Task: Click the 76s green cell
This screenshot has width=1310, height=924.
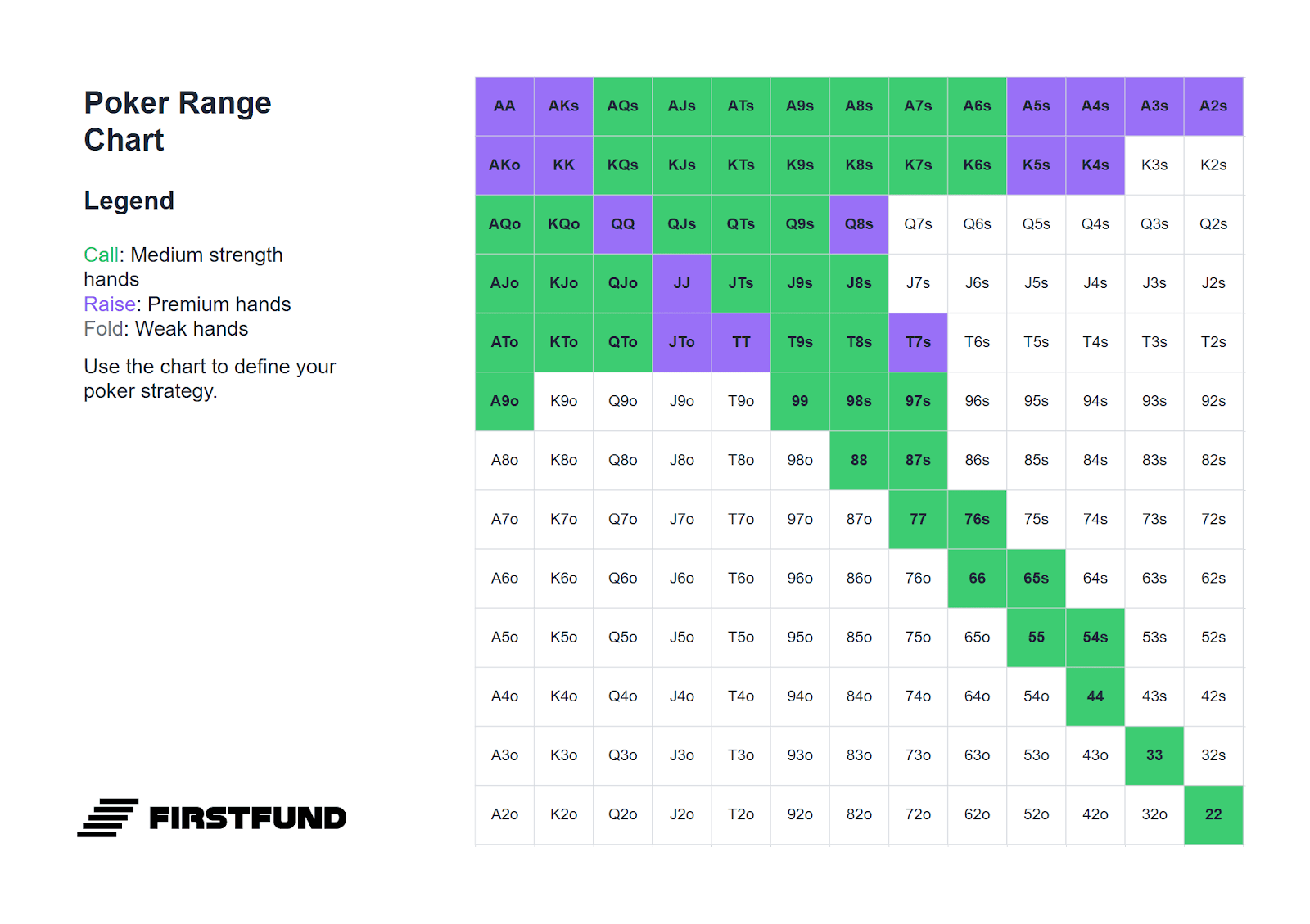Action: point(977,520)
